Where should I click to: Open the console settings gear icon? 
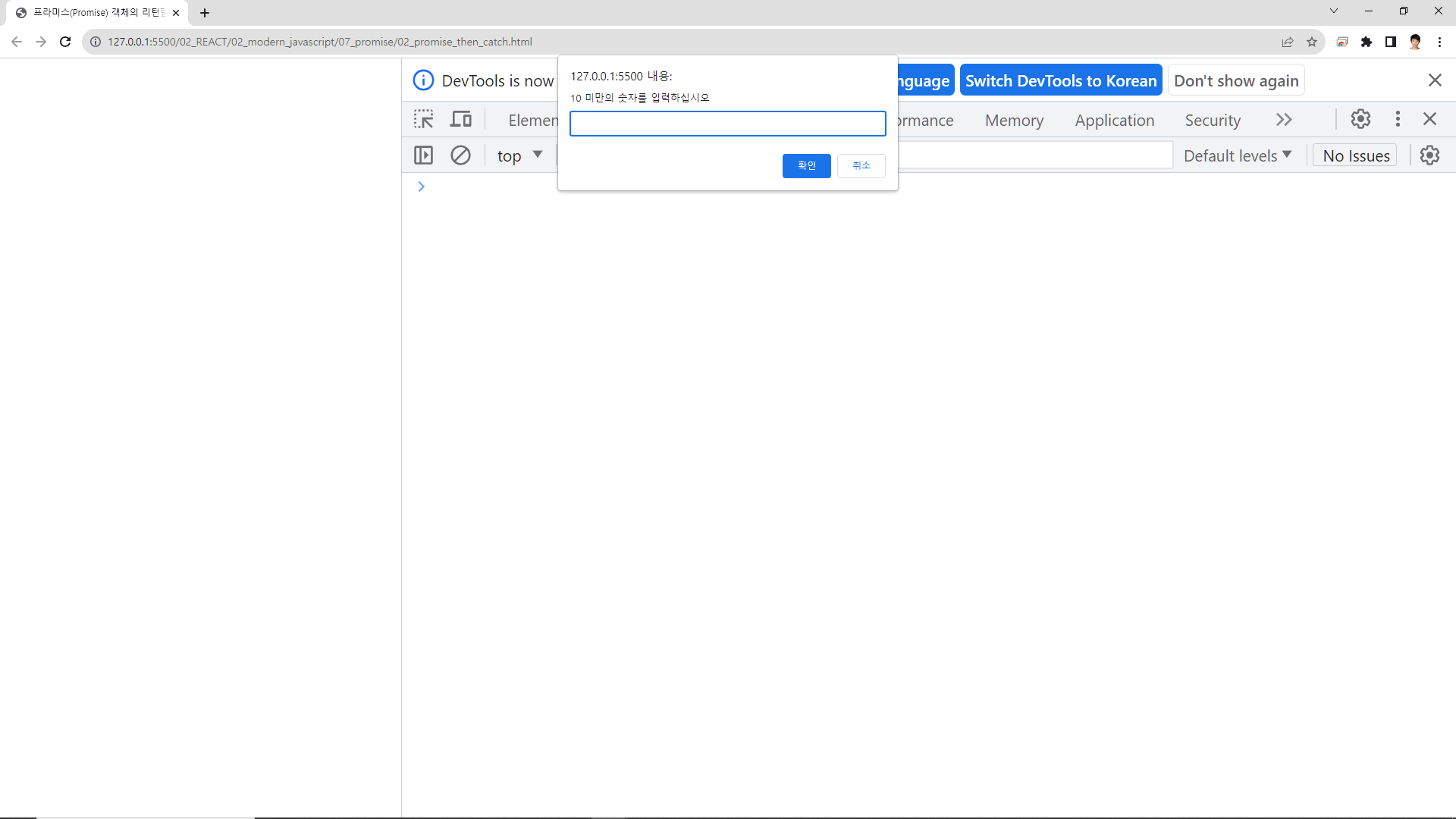tap(1429, 155)
